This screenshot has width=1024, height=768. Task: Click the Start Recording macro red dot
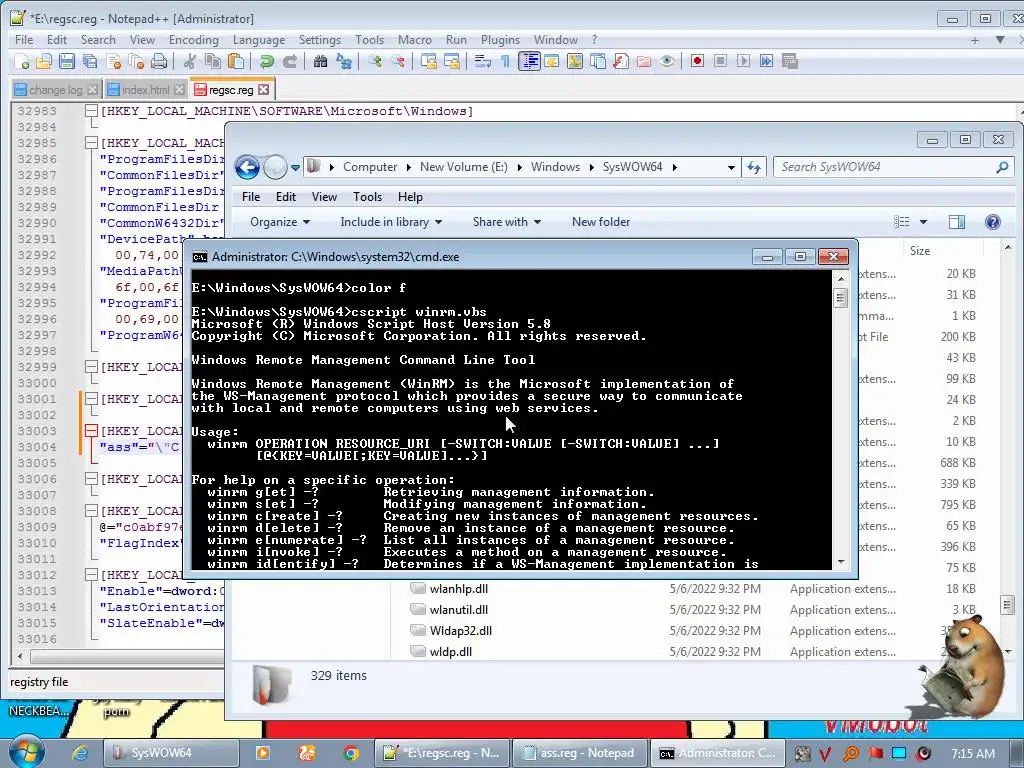[x=697, y=61]
